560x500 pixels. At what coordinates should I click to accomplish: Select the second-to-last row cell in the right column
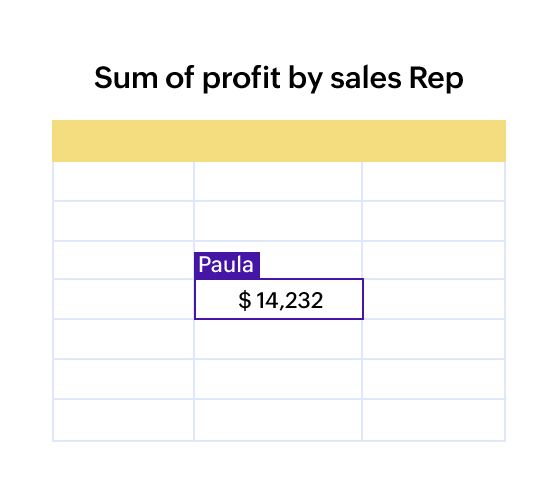click(434, 379)
